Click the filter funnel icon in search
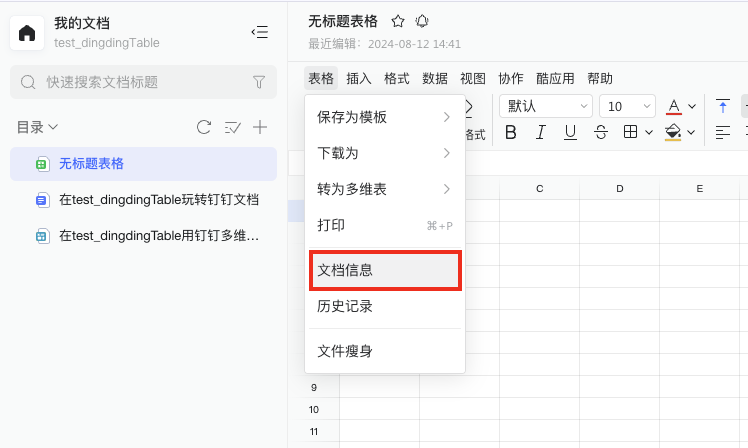 (259, 82)
